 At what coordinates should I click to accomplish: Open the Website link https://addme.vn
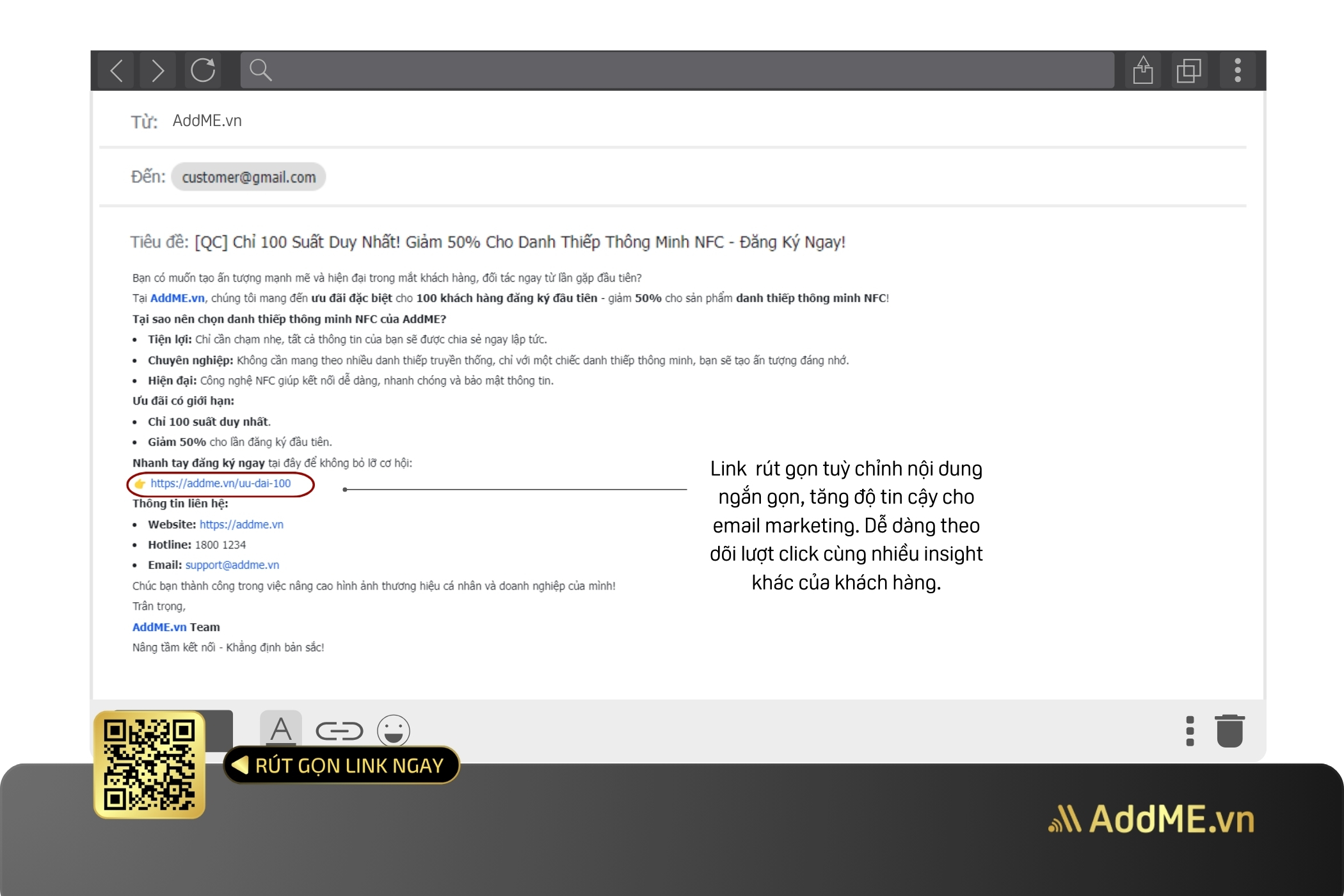tap(241, 524)
